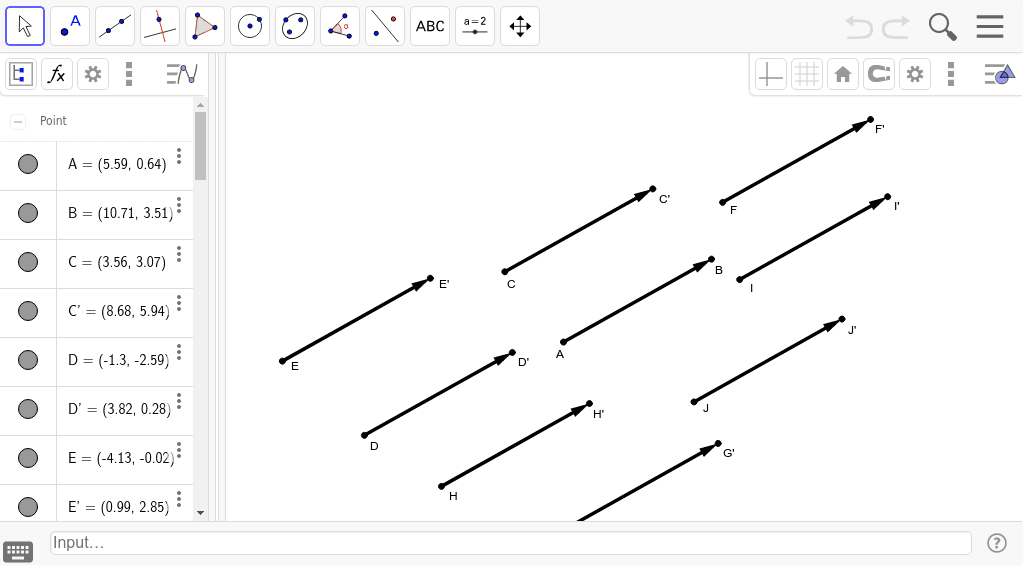Select the Line through two points tool
Screen dimensions: 1024x566
coord(115,26)
